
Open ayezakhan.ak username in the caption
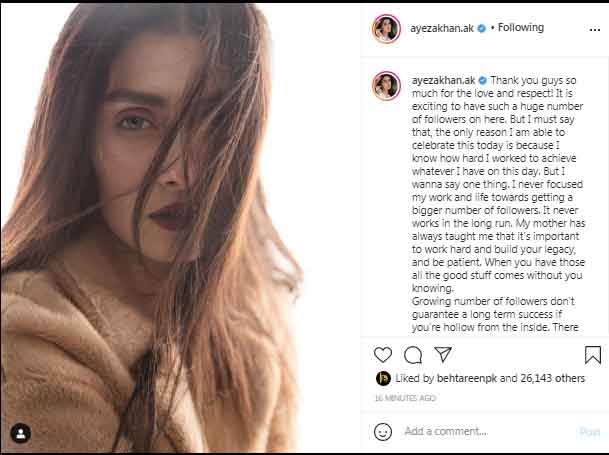click(440, 78)
